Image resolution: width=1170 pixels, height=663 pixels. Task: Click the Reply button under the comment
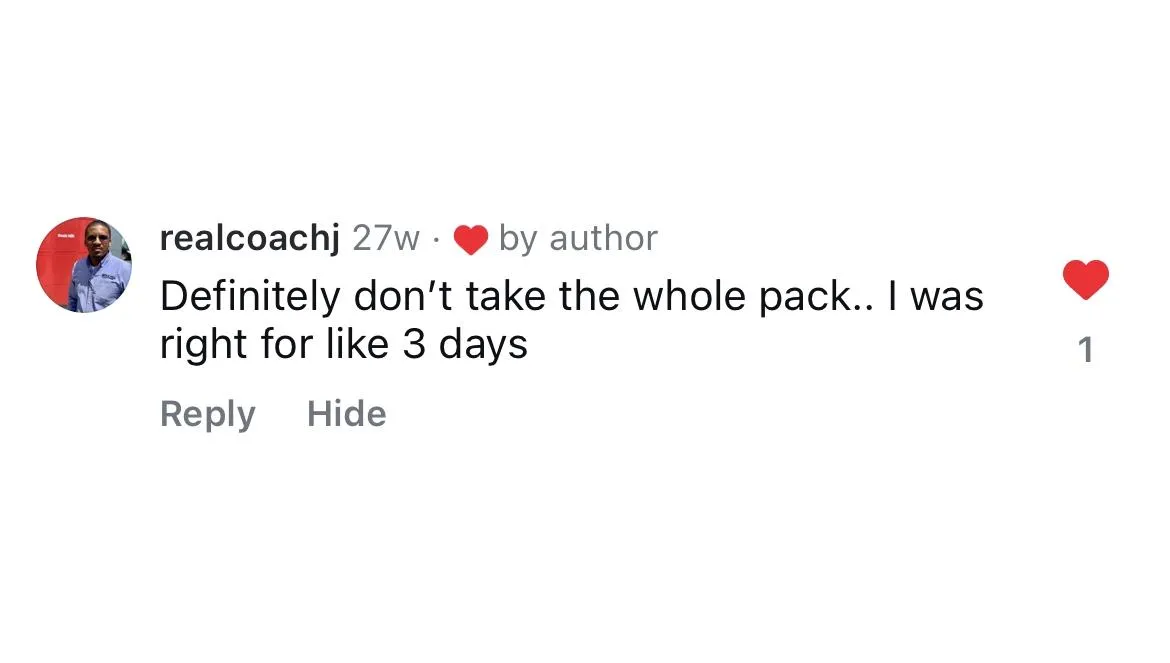[x=207, y=414]
